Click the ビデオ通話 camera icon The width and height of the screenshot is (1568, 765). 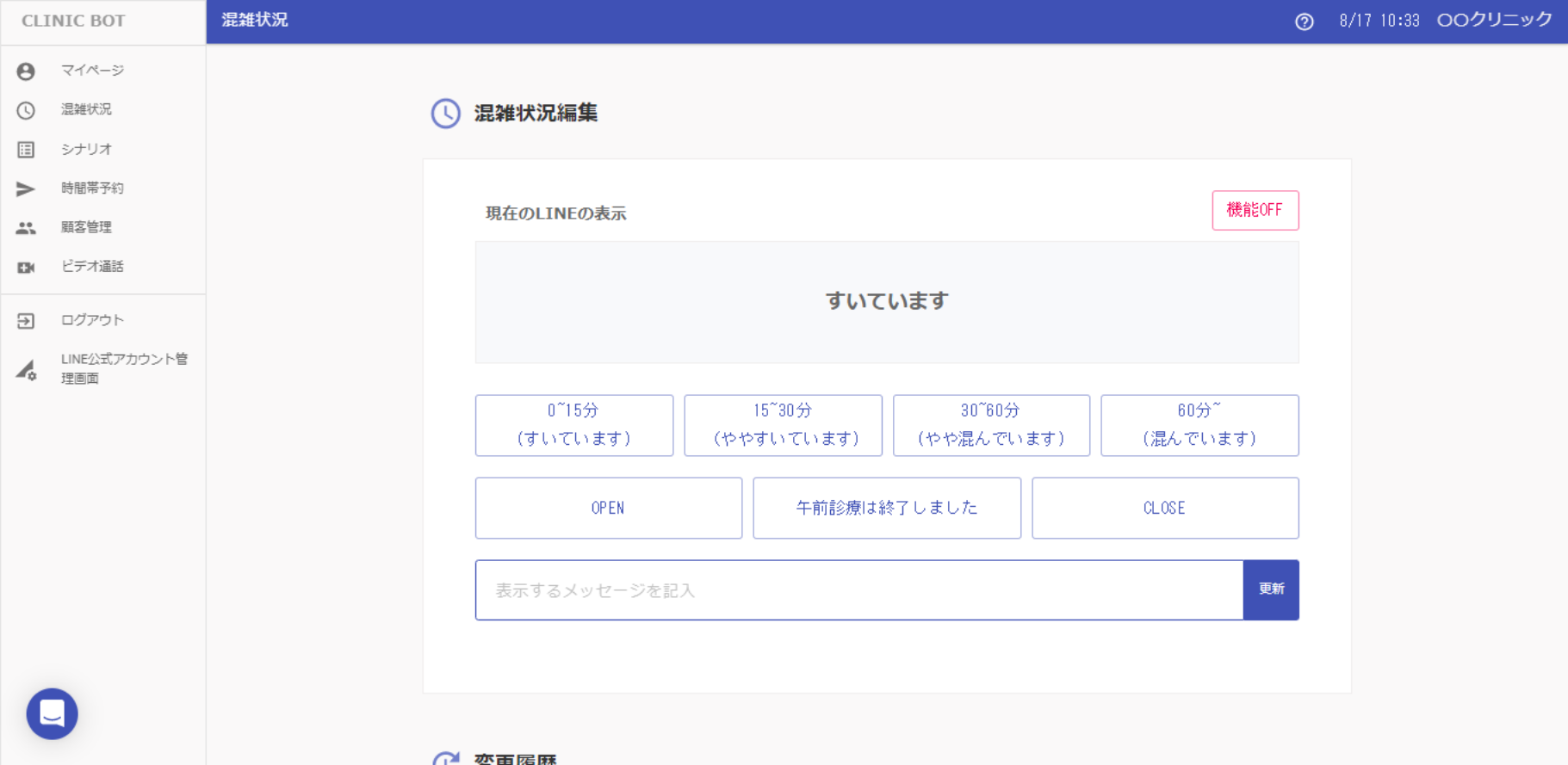point(26,268)
